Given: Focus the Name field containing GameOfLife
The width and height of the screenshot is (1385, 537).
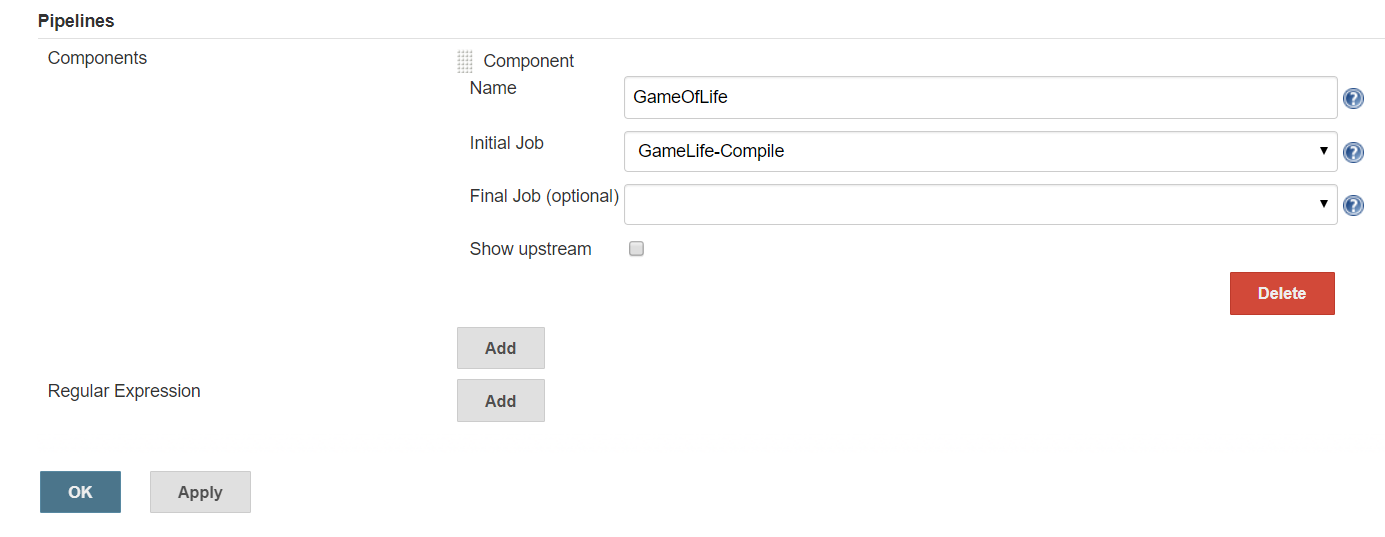Looking at the screenshot, I should click(980, 98).
